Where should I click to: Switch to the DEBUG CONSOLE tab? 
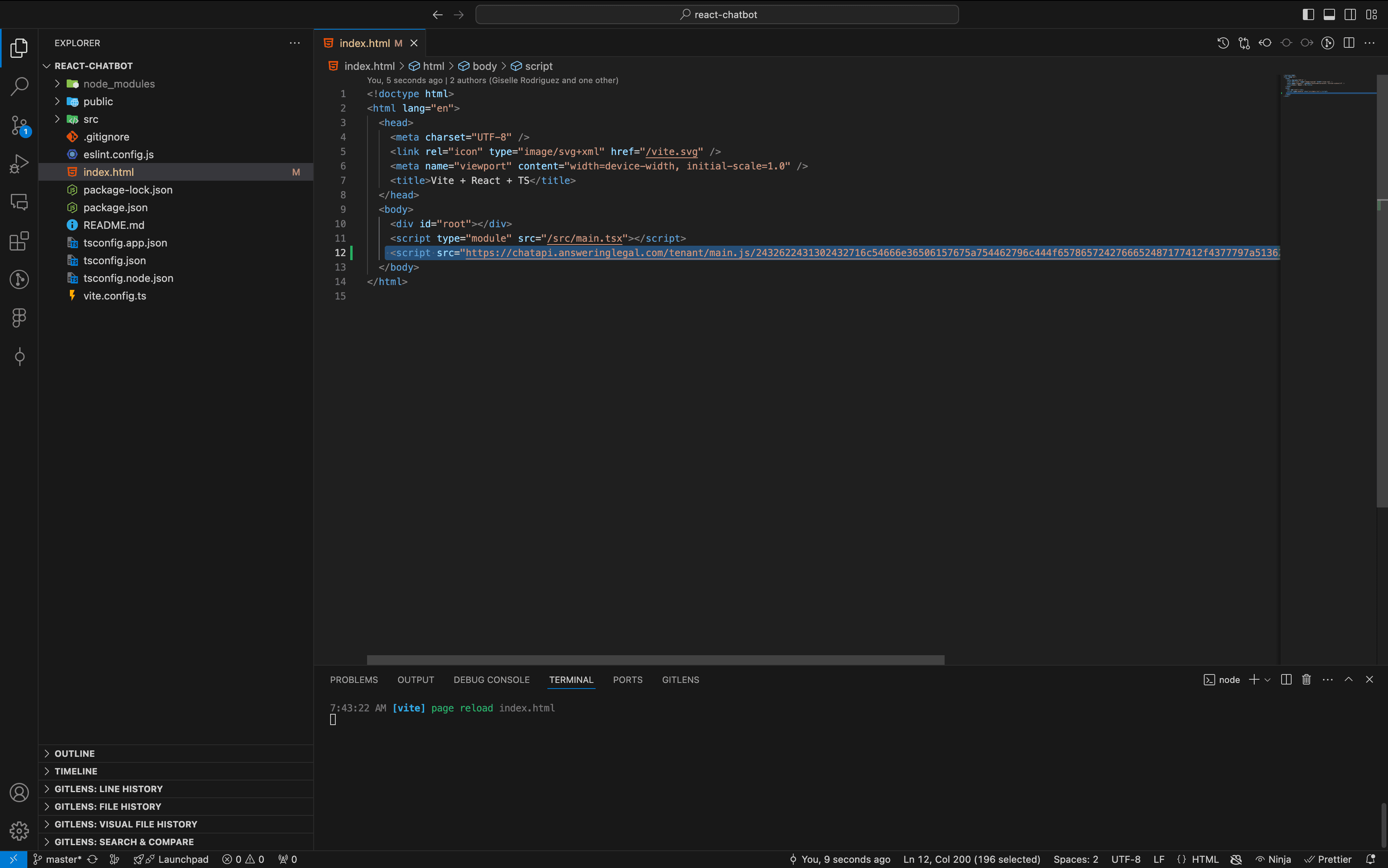click(492, 680)
